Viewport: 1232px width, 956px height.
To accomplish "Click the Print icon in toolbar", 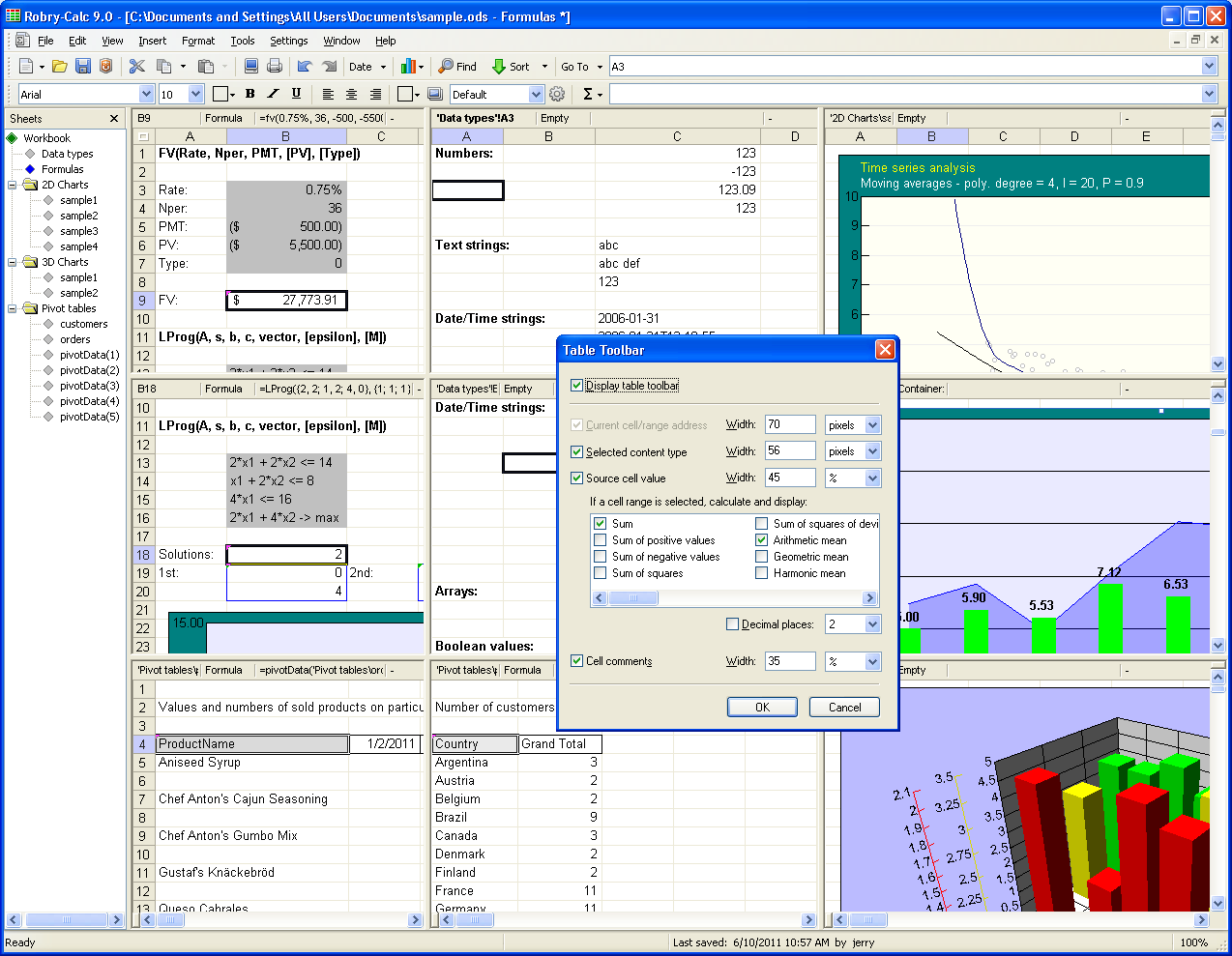I will coord(275,67).
